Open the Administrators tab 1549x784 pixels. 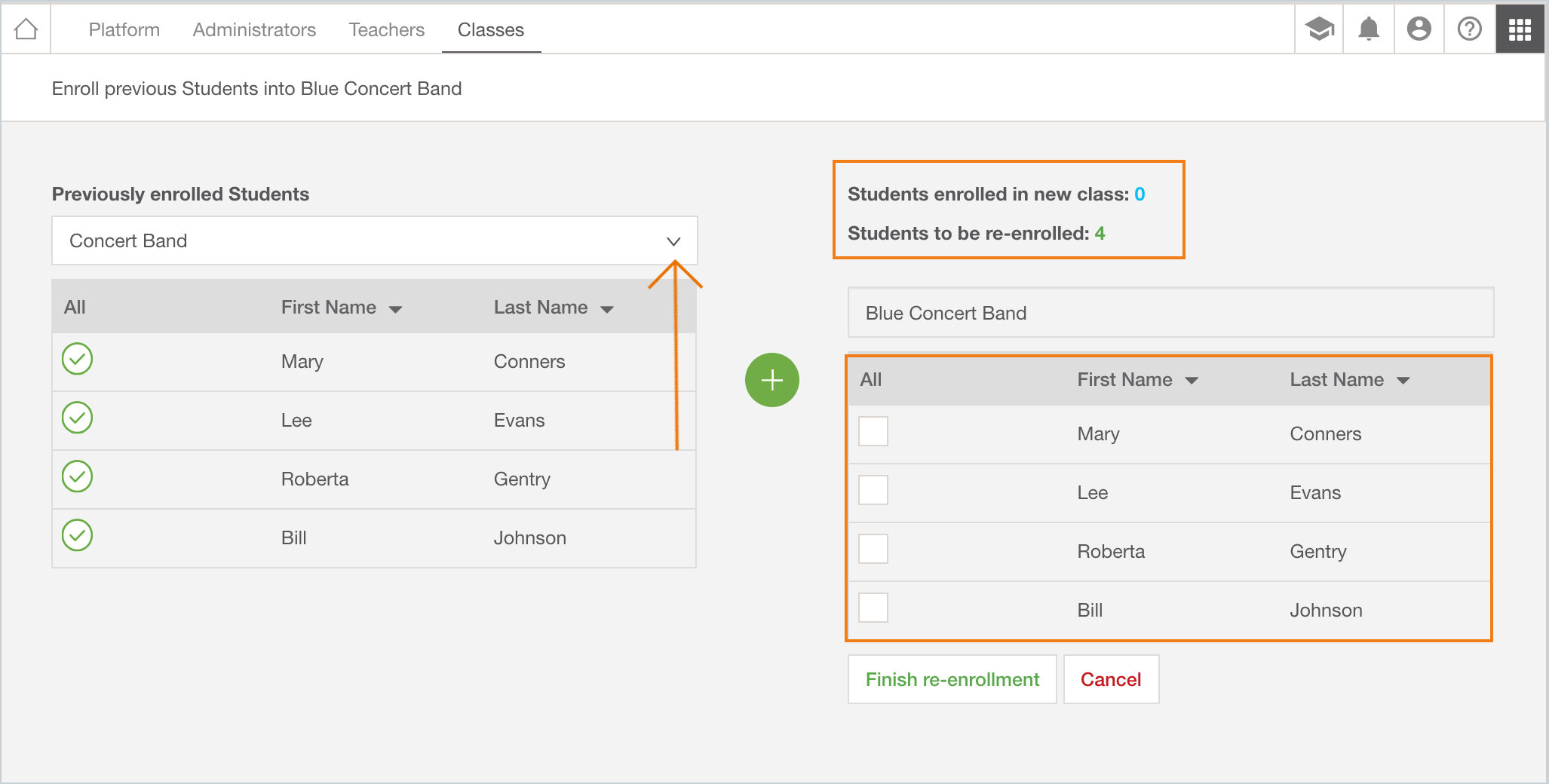[x=254, y=29]
